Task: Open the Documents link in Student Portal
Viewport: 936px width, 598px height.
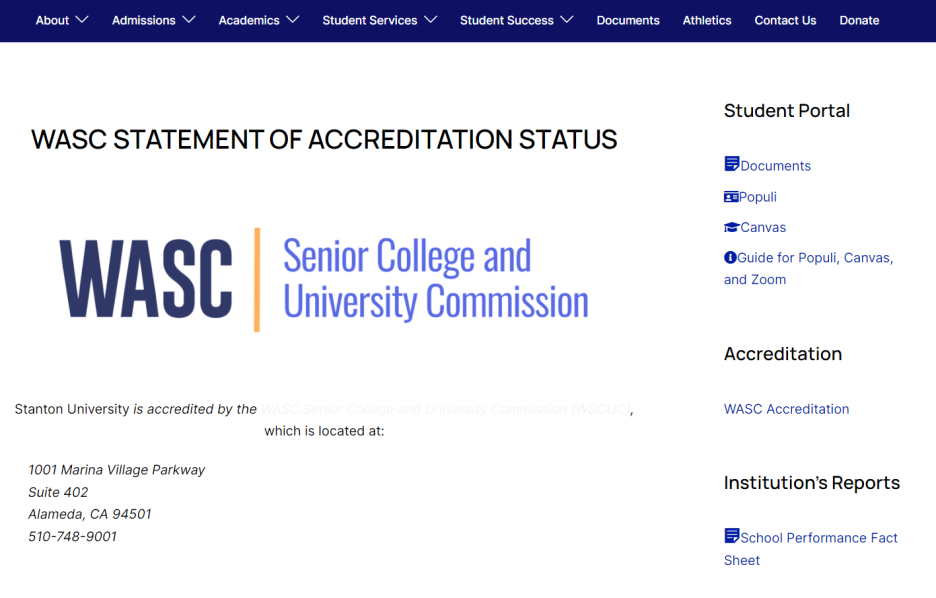Action: 775,166
